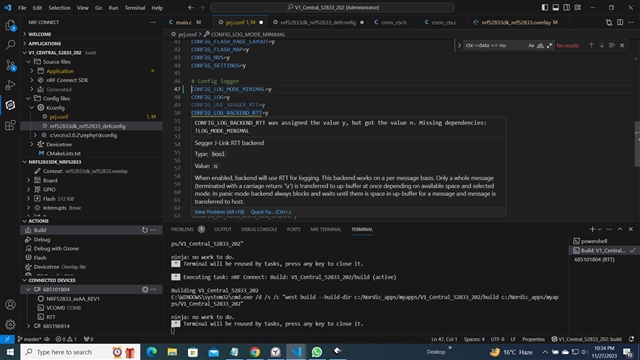Open prj.conf in Kconfig tree
Screen dimensions: 640x360
tap(58, 117)
